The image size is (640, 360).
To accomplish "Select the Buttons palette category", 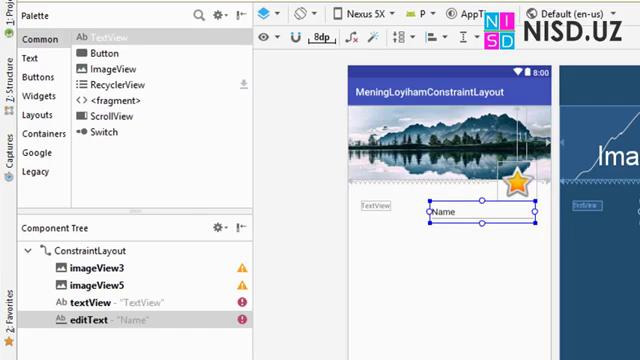I will [x=44, y=77].
